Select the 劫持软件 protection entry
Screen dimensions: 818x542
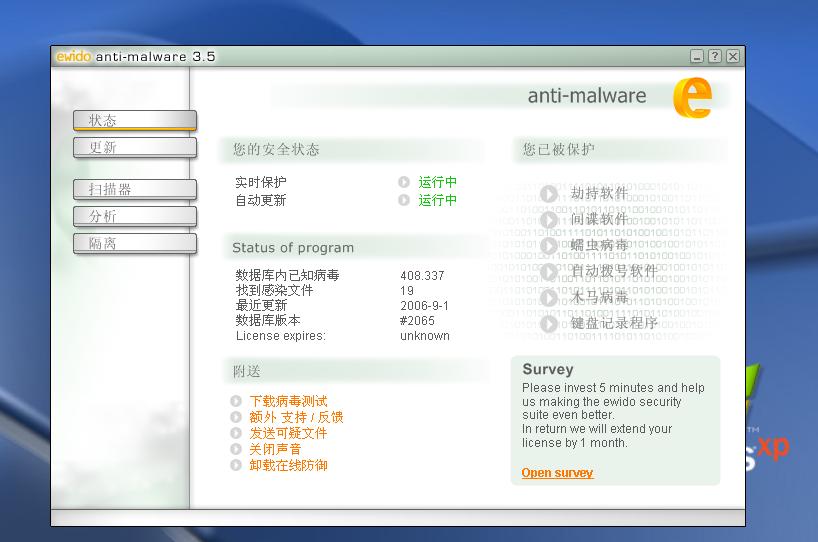pyautogui.click(x=599, y=193)
